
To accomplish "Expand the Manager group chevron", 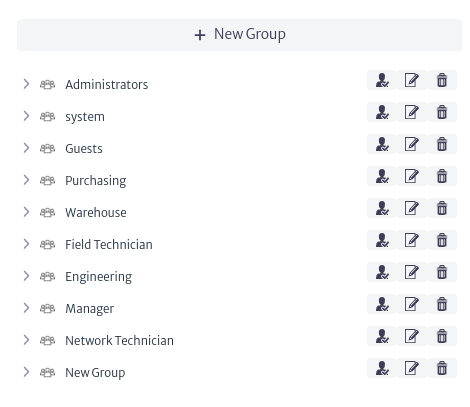I will tap(26, 308).
